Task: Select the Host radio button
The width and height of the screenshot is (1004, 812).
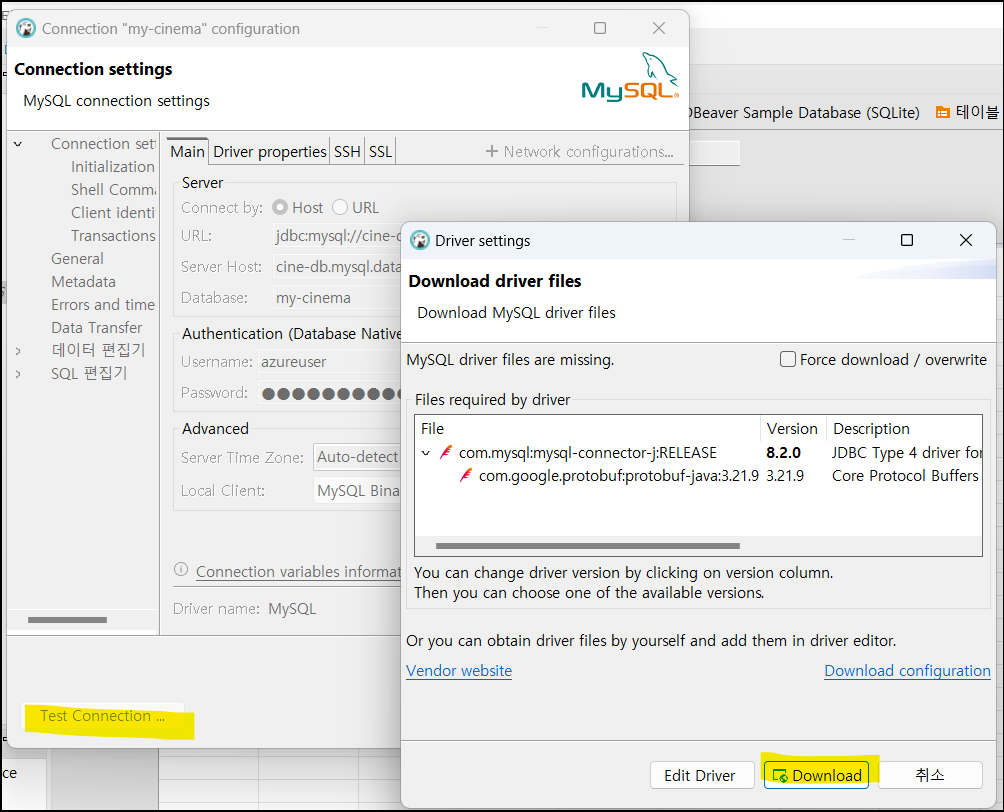Action: (x=280, y=207)
